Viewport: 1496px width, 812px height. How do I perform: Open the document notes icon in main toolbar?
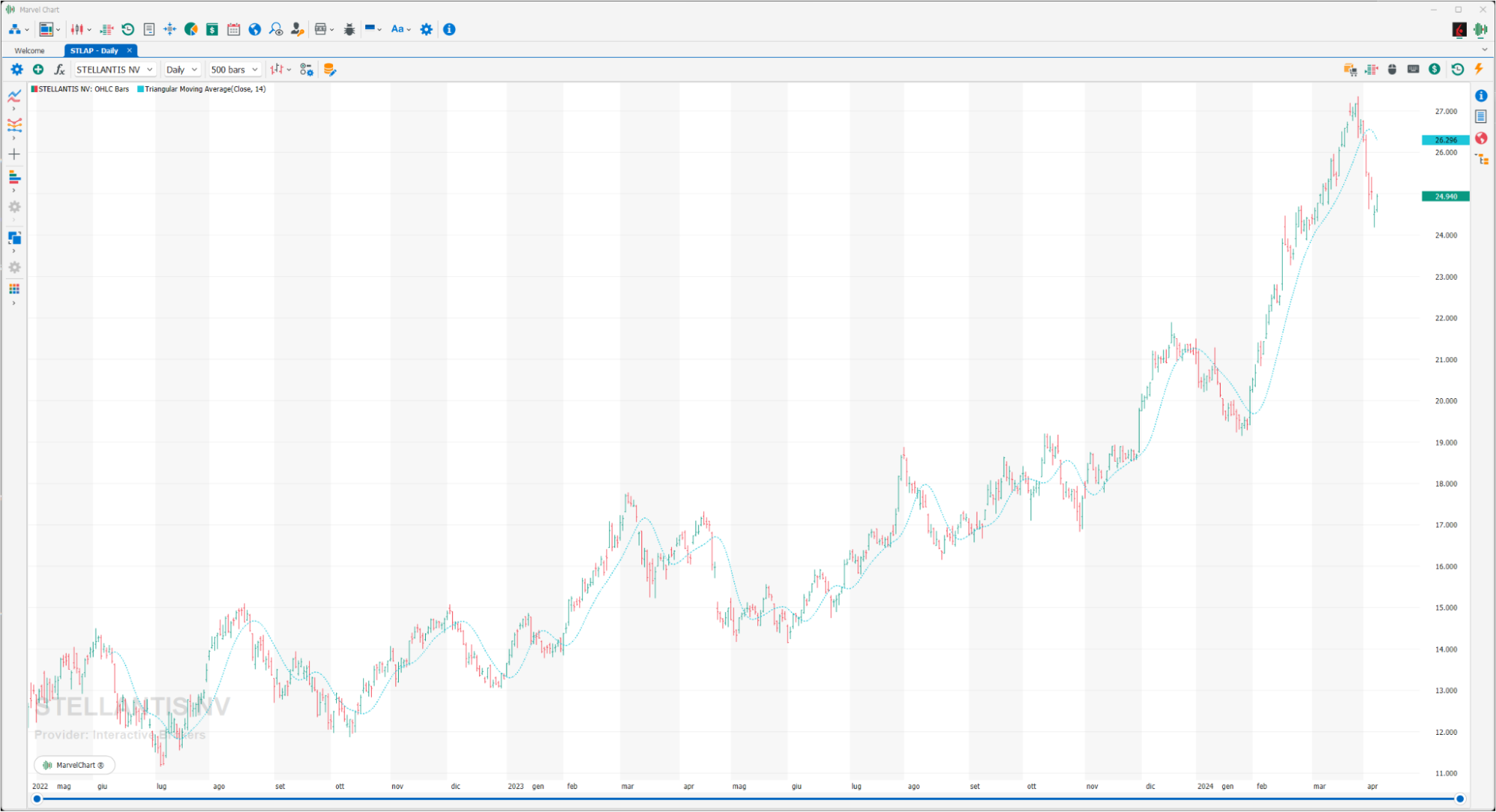pos(149,29)
